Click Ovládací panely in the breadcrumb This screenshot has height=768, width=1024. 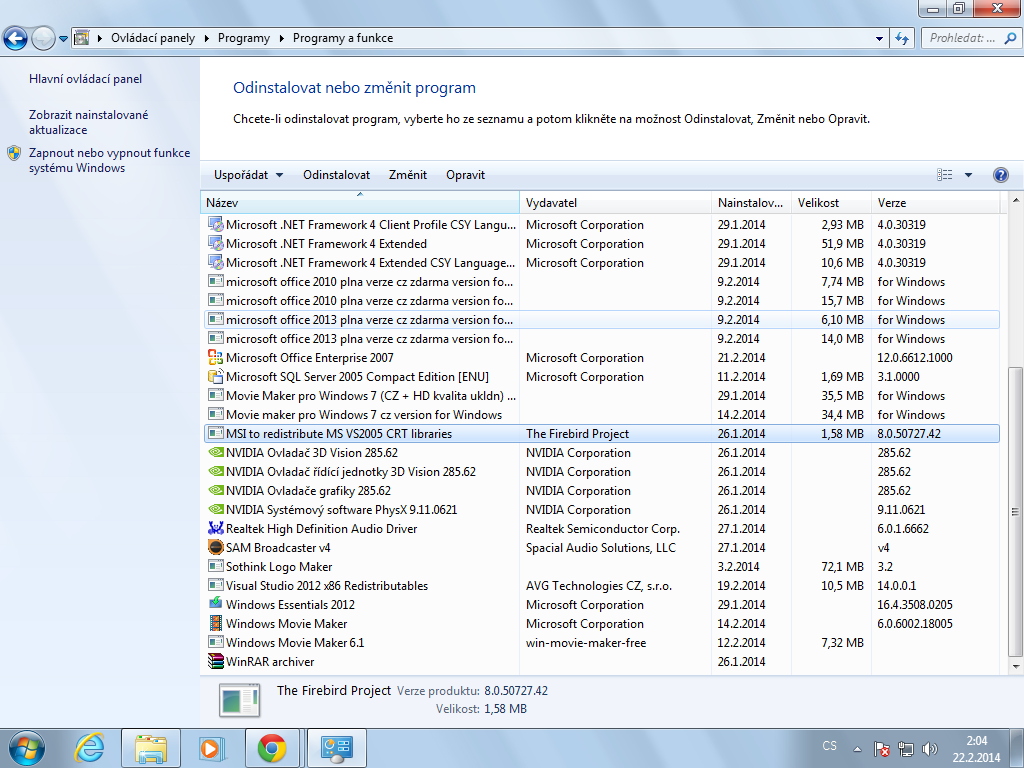[153, 38]
